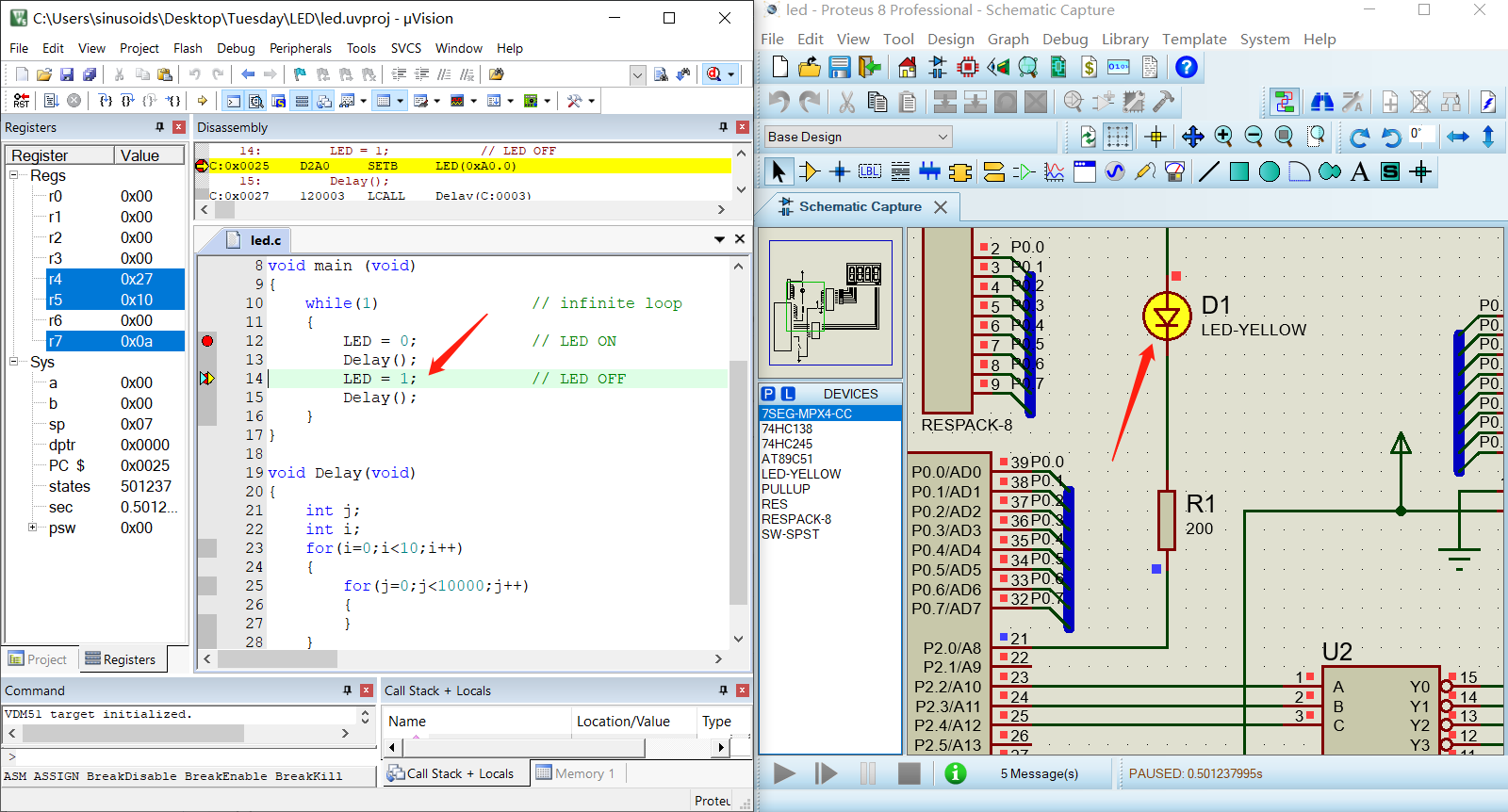Select the Wire Label (LBL) mode tool
The width and height of the screenshot is (1508, 812).
coord(870,171)
